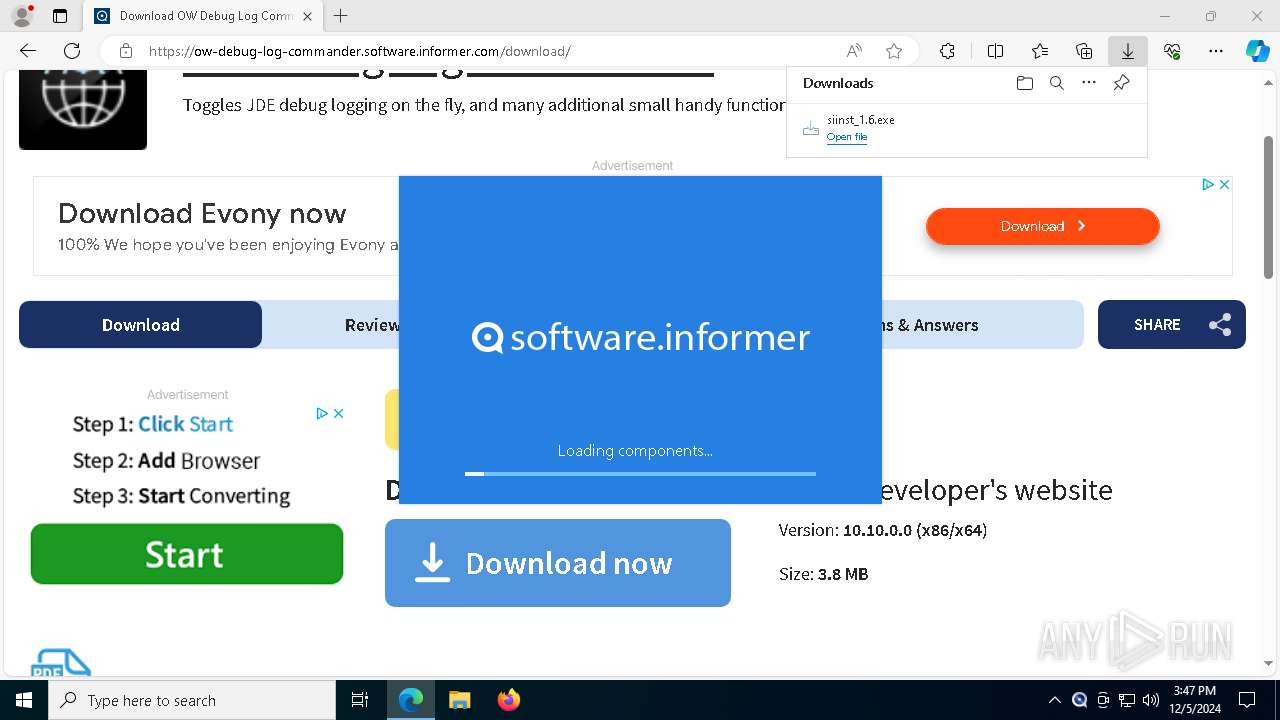Image resolution: width=1280 pixels, height=720 pixels.
Task: Open AdChoices info on top banner
Action: 1208,185
